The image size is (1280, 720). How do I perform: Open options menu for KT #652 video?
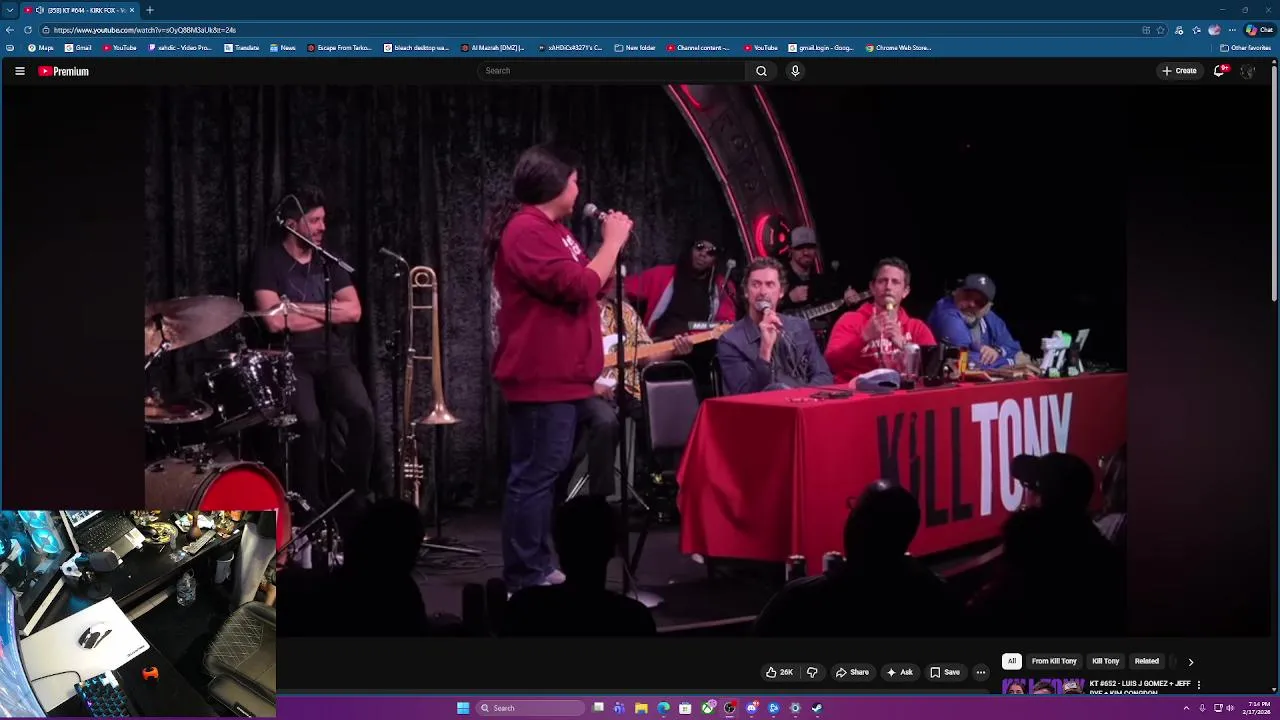(x=1198, y=685)
